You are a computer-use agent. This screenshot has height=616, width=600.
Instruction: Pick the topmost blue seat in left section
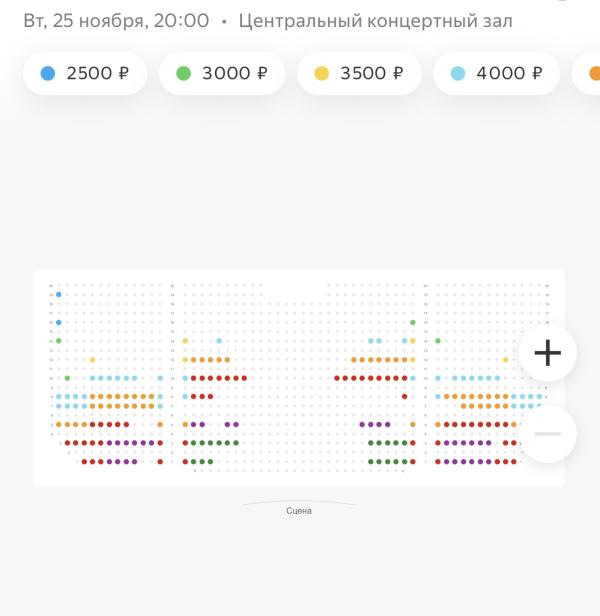(x=59, y=294)
